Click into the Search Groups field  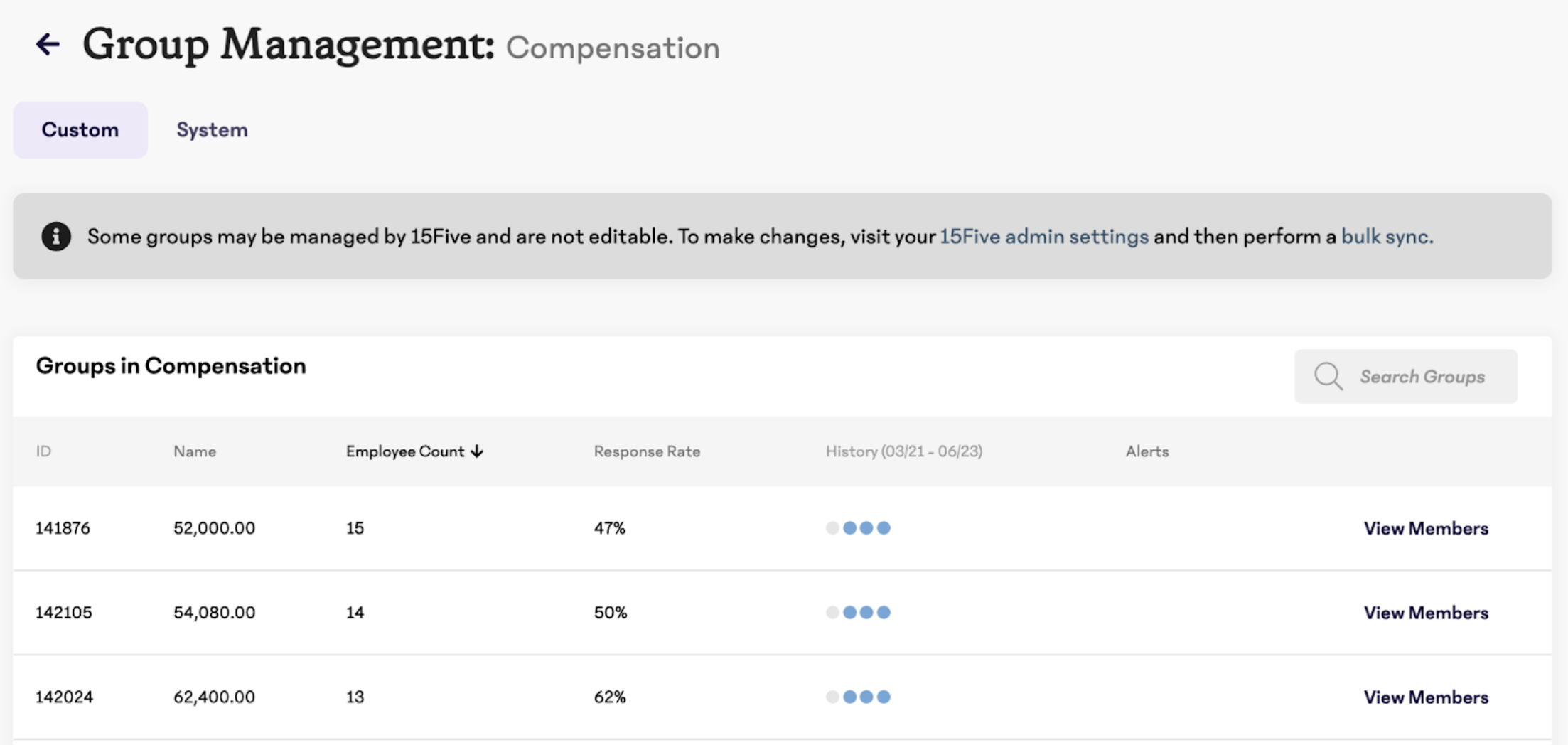[x=1405, y=376]
